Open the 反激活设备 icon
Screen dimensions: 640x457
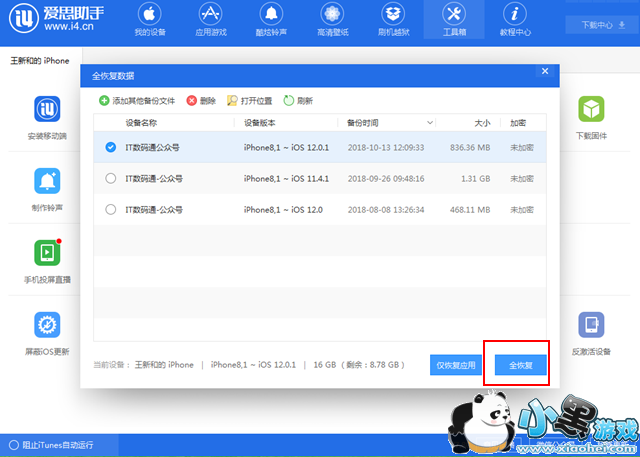(x=591, y=325)
